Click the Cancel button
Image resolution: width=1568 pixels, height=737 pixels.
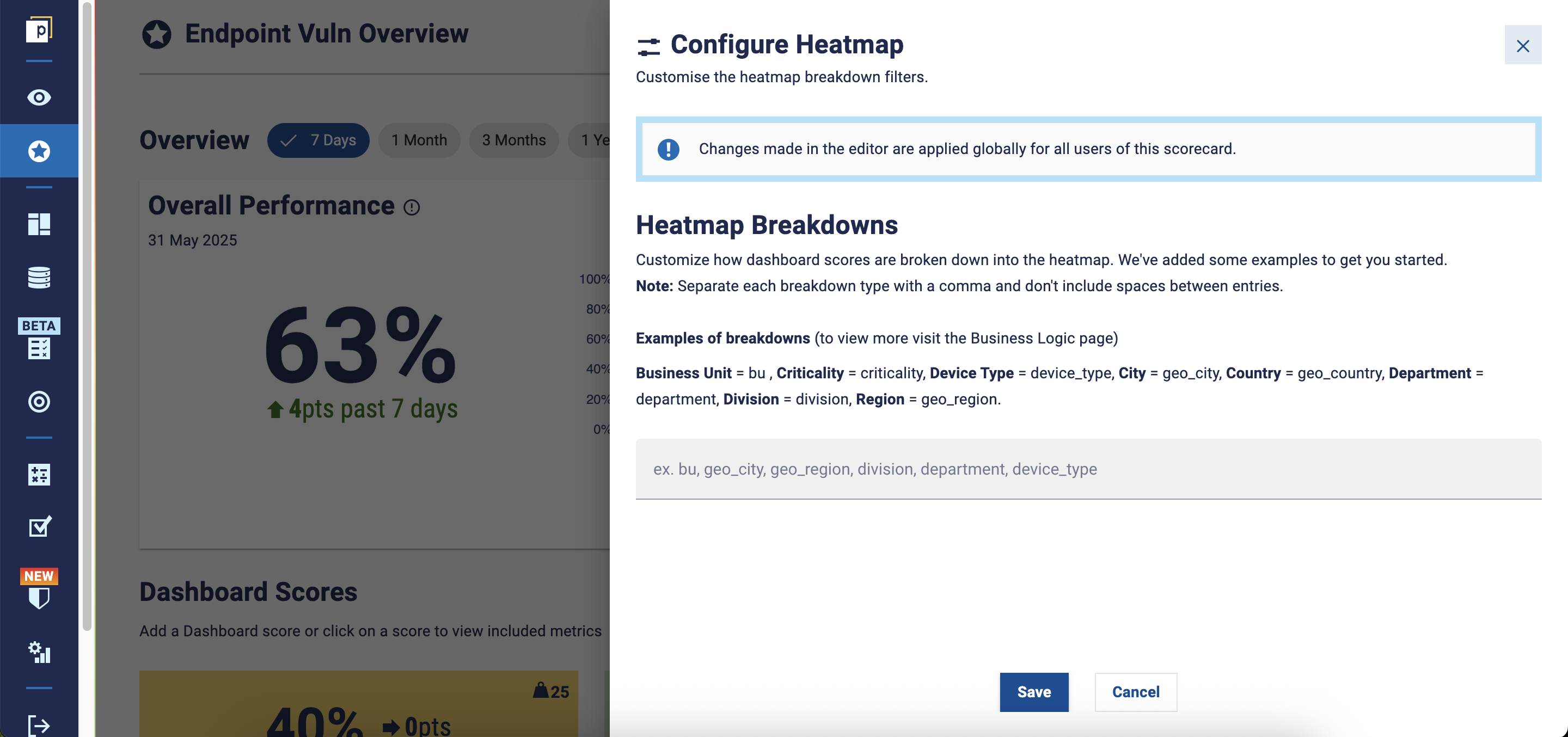click(x=1135, y=692)
